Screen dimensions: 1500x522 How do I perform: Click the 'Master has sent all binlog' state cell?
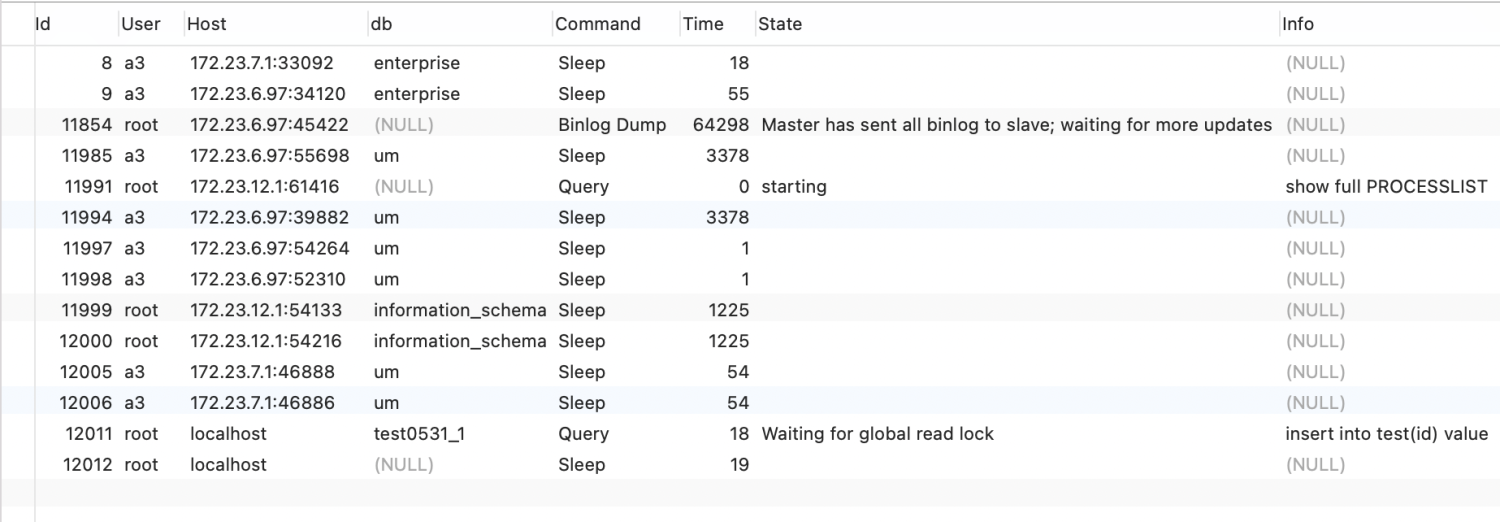click(x=1016, y=125)
